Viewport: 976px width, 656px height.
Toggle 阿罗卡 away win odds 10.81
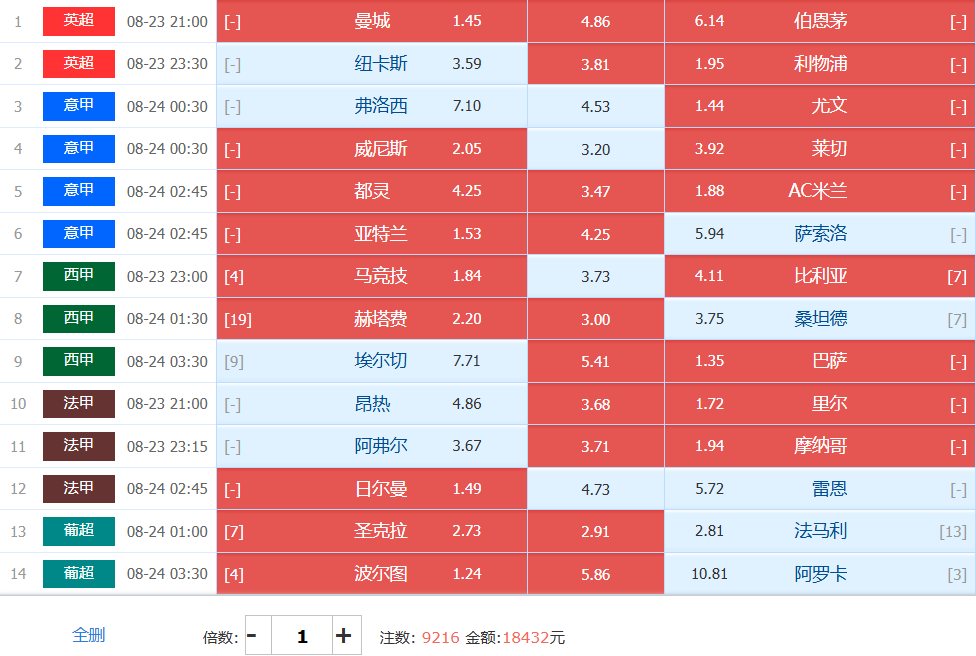coord(820,573)
